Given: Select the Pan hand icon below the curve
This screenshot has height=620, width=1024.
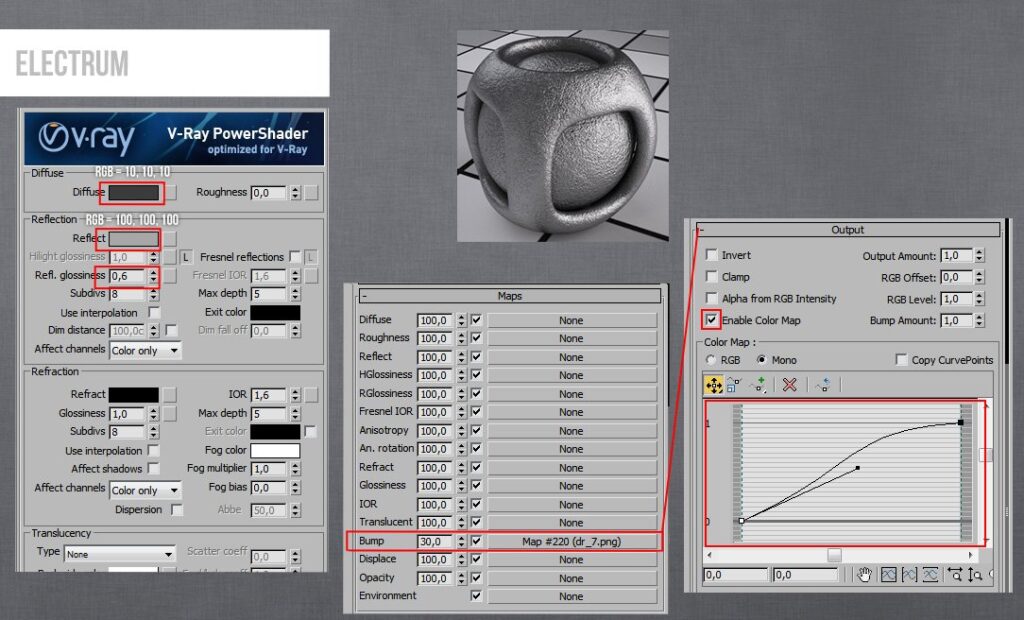Looking at the screenshot, I should point(864,575).
